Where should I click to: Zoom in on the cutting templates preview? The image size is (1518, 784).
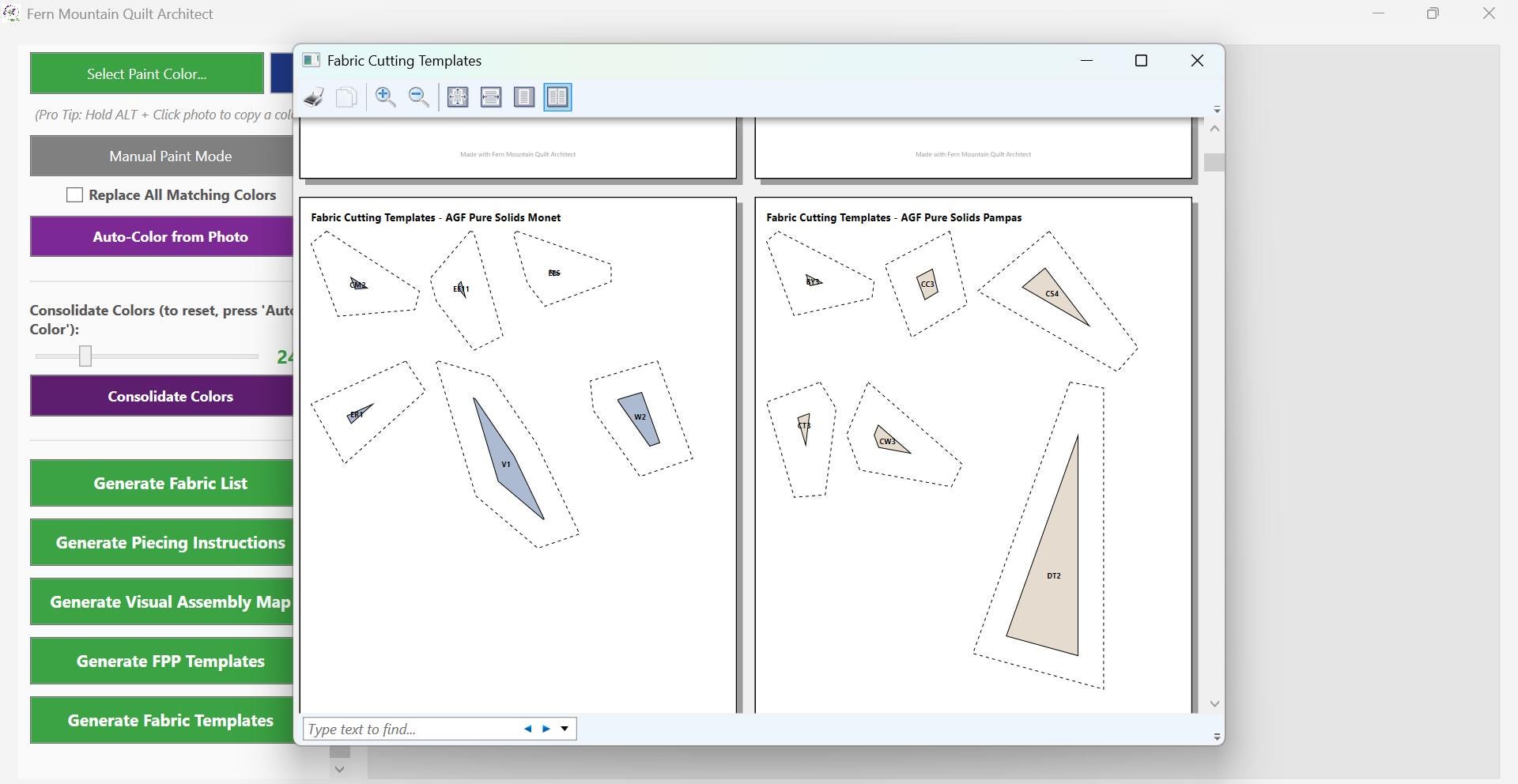click(386, 97)
